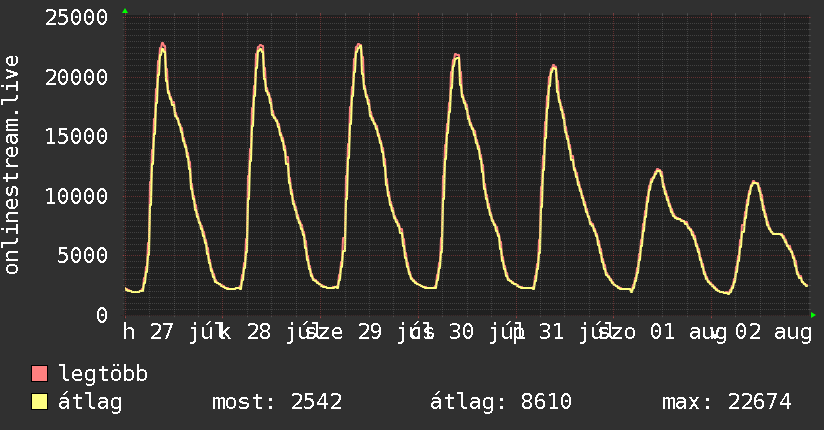Click the 10000 y-axis label
The height and width of the screenshot is (430, 824).
pos(76,197)
